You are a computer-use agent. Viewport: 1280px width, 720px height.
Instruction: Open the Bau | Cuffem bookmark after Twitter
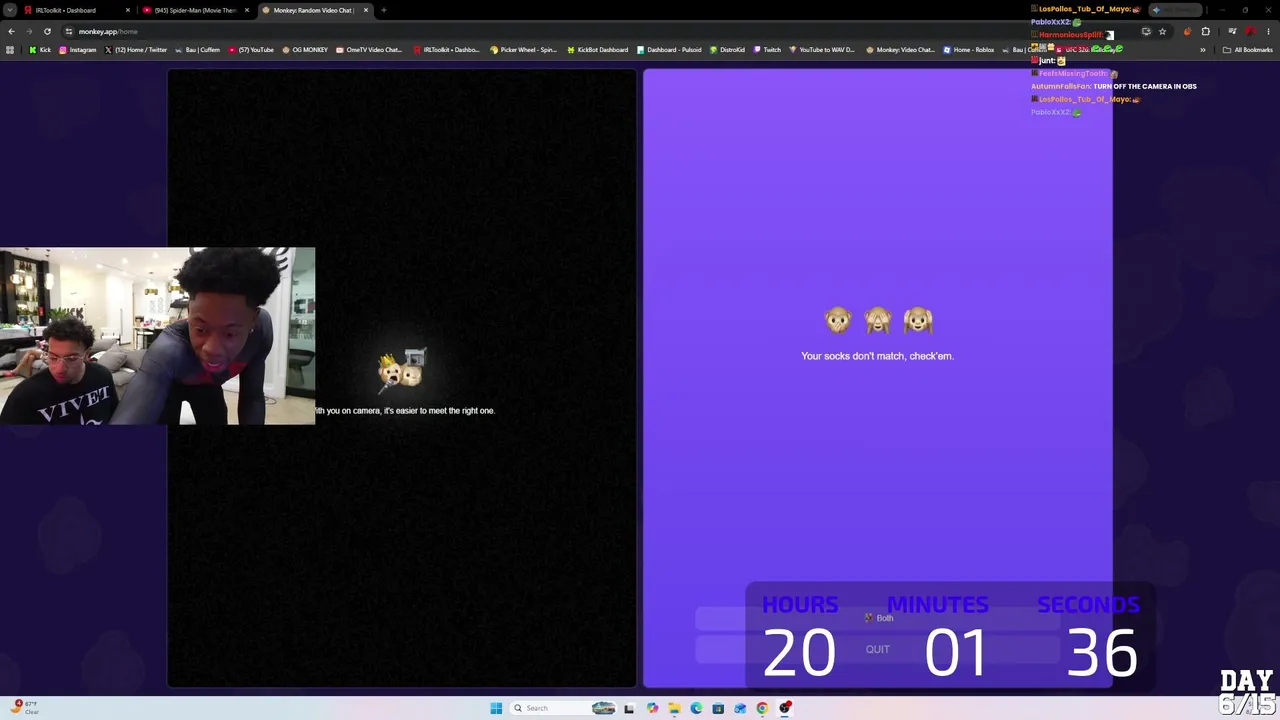(198, 50)
